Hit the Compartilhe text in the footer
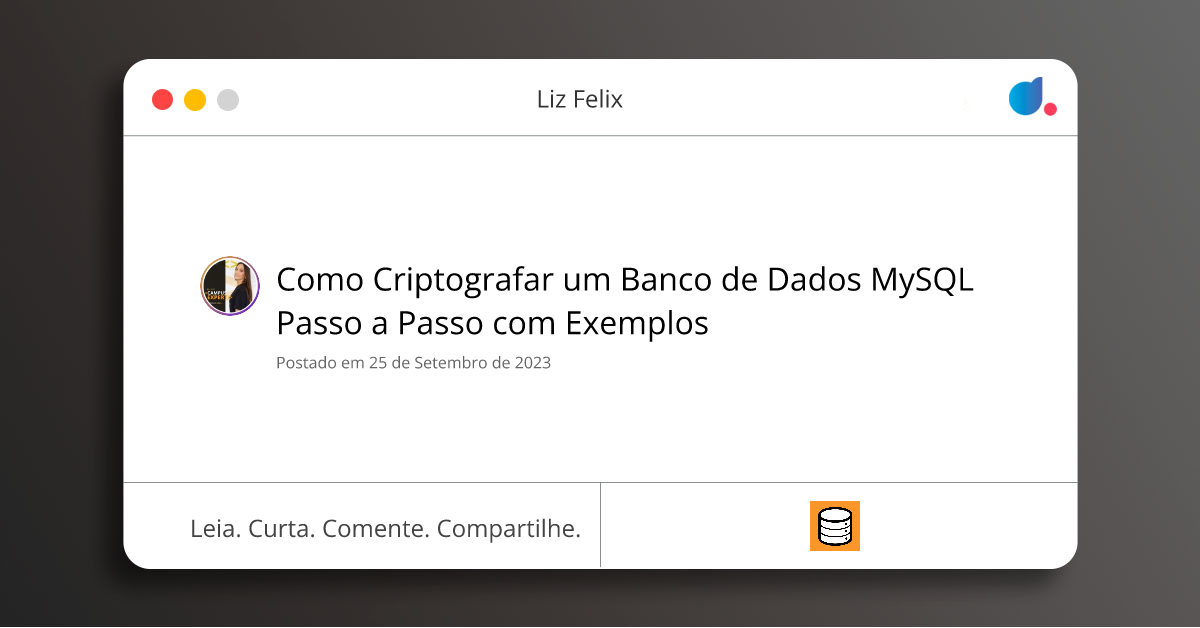The image size is (1200, 628). (x=509, y=528)
